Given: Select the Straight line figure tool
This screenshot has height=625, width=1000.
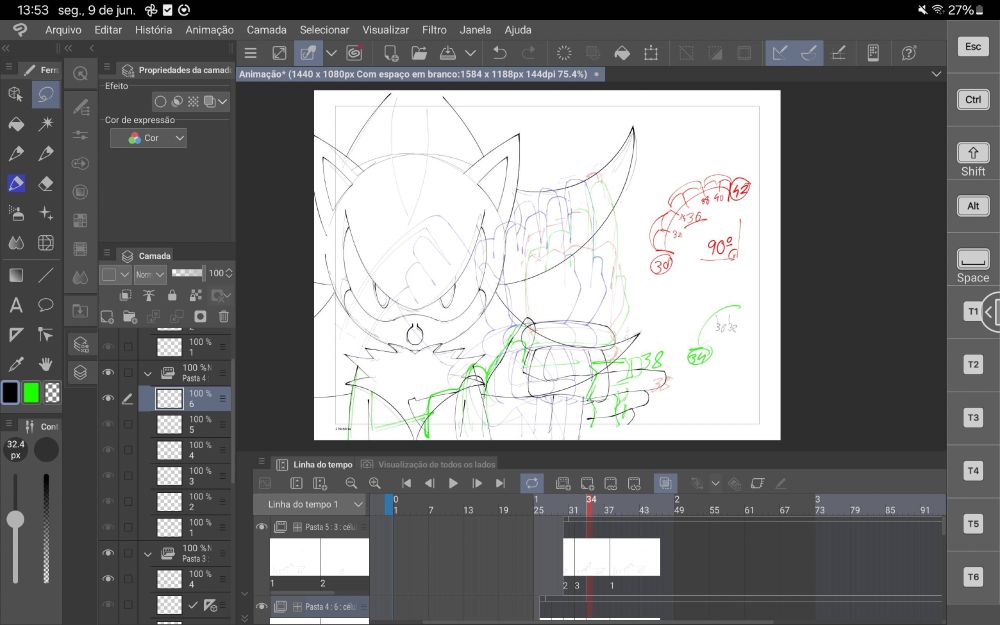Looking at the screenshot, I should 45,275.
